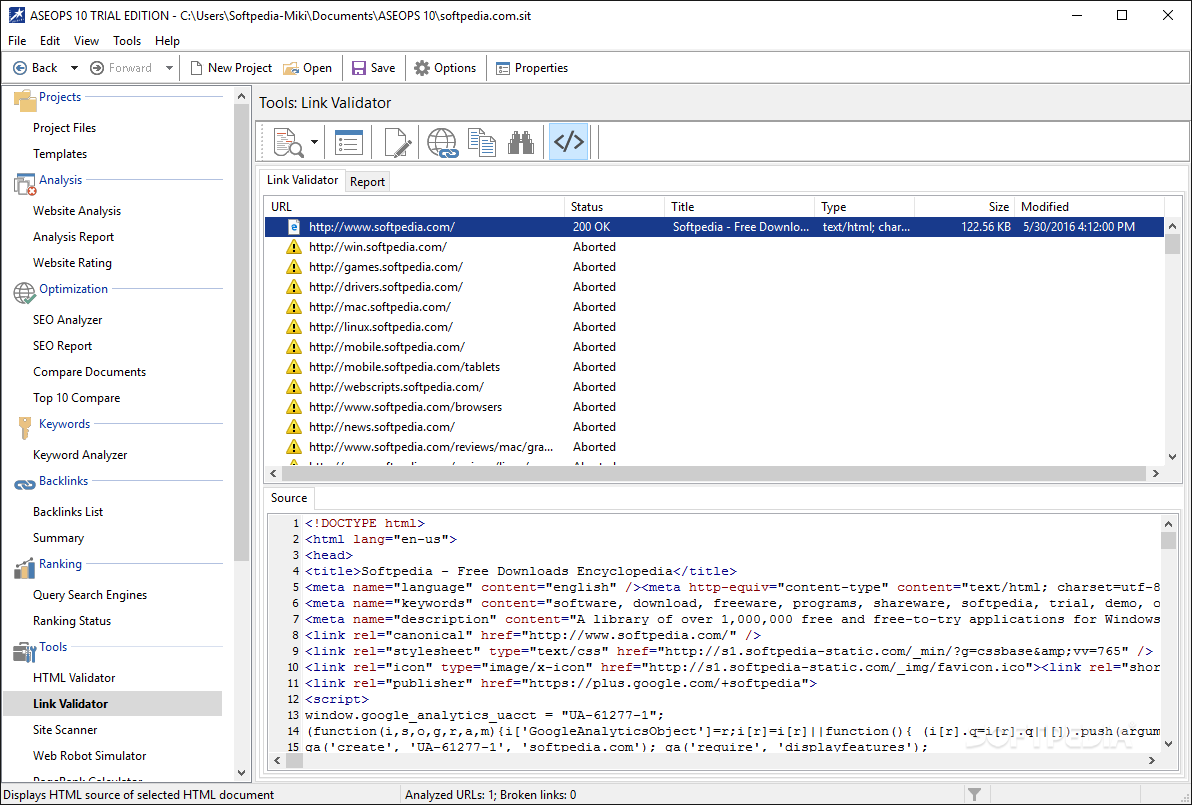This screenshot has height=805, width=1192.
Task: Switch to the Report tab
Action: [367, 182]
